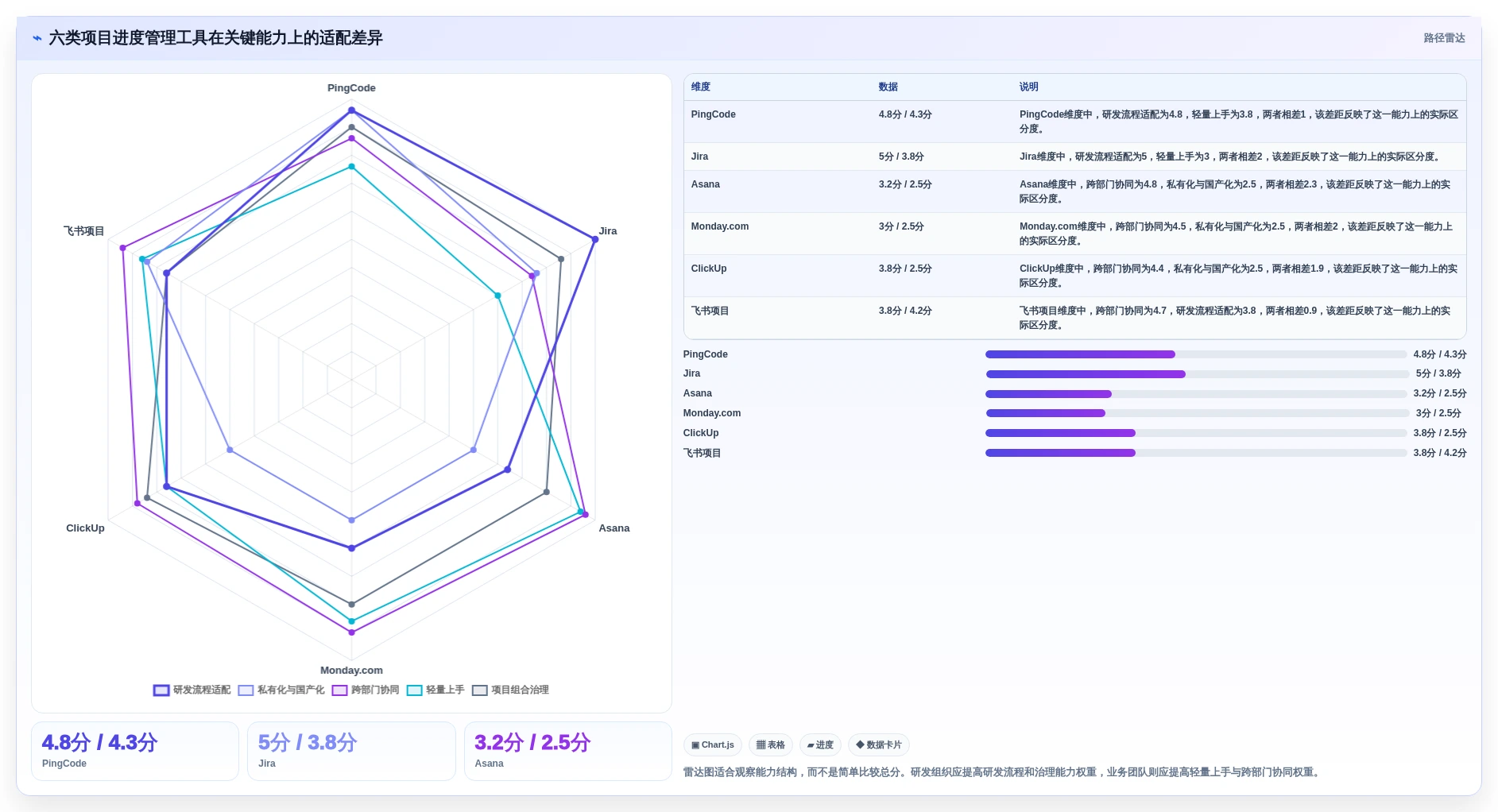Screen dimensions: 1498x812
Task: Click the 跨部门协同 data point at Monday.com axis
Action: (x=351, y=632)
